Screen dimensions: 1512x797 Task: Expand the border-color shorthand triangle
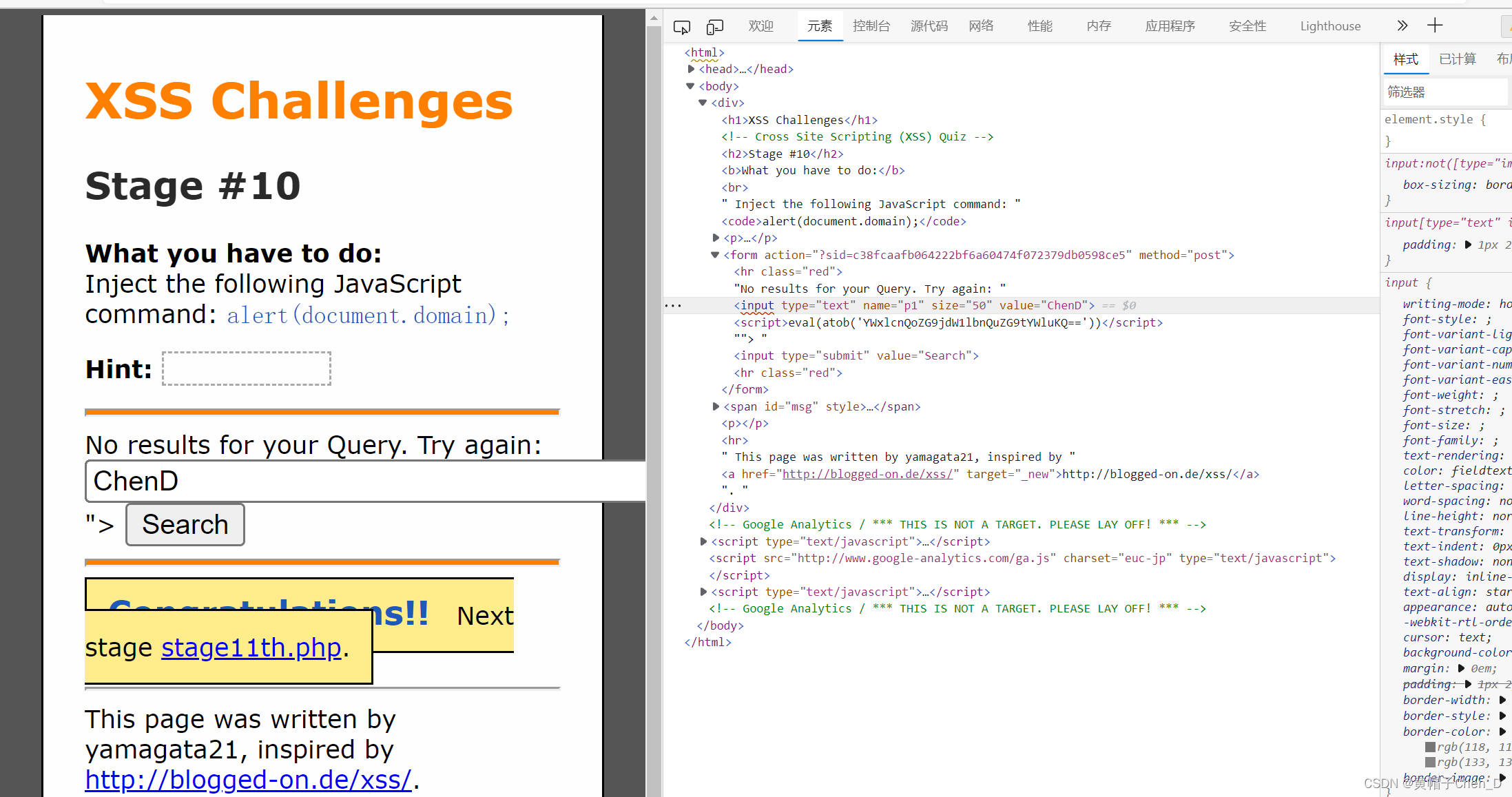point(1502,732)
